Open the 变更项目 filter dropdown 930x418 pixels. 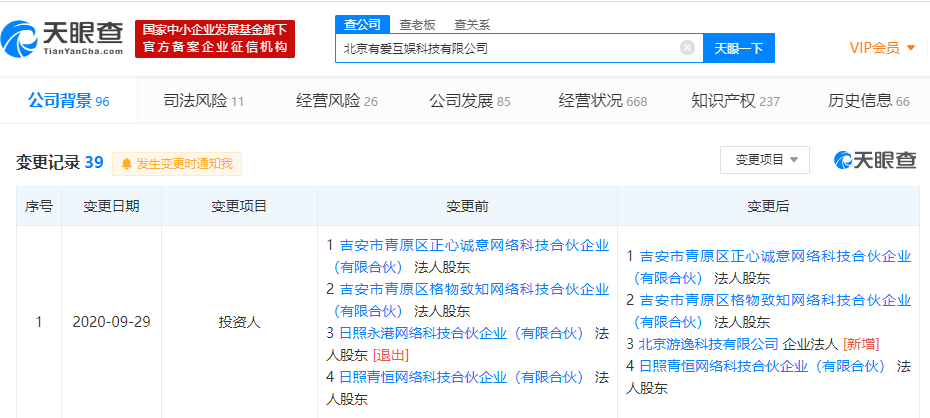765,159
